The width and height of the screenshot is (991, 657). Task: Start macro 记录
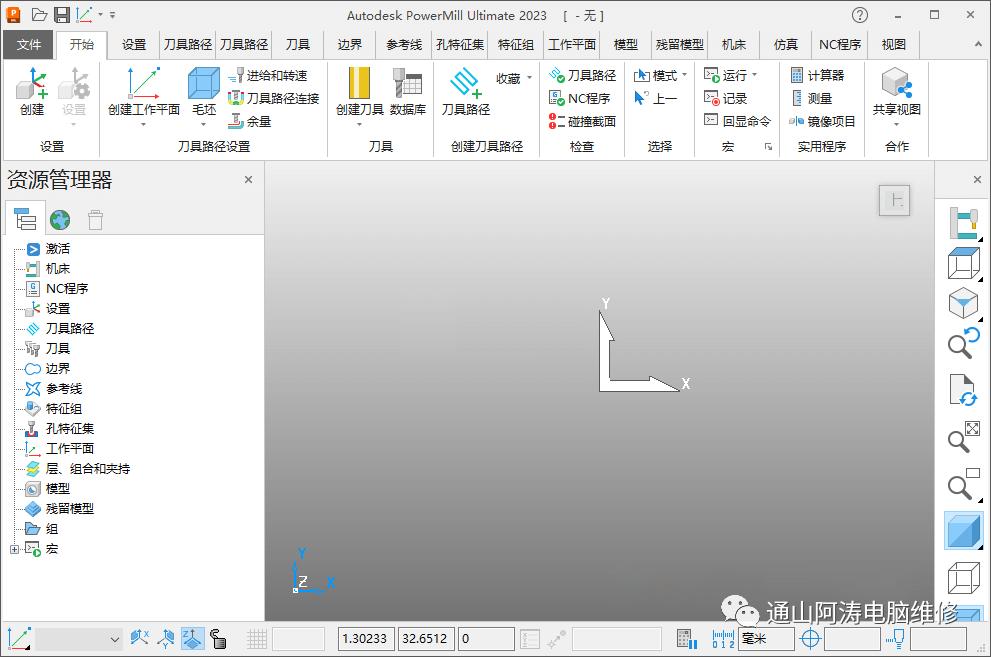pyautogui.click(x=726, y=99)
